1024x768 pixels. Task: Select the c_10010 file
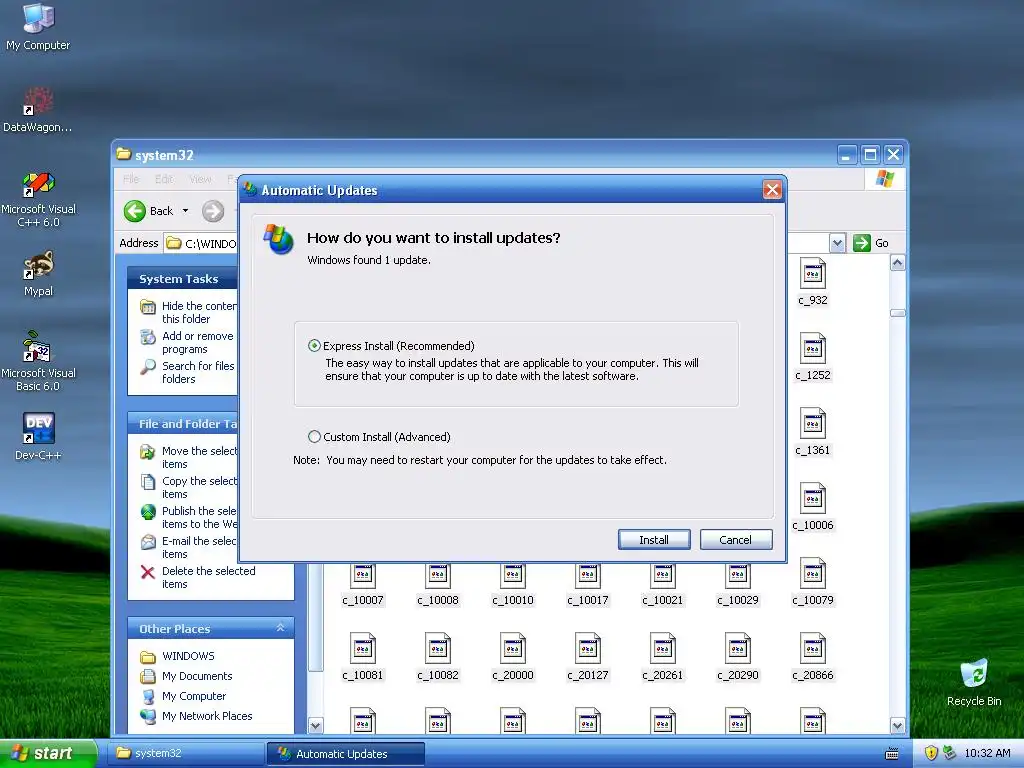[x=513, y=584]
